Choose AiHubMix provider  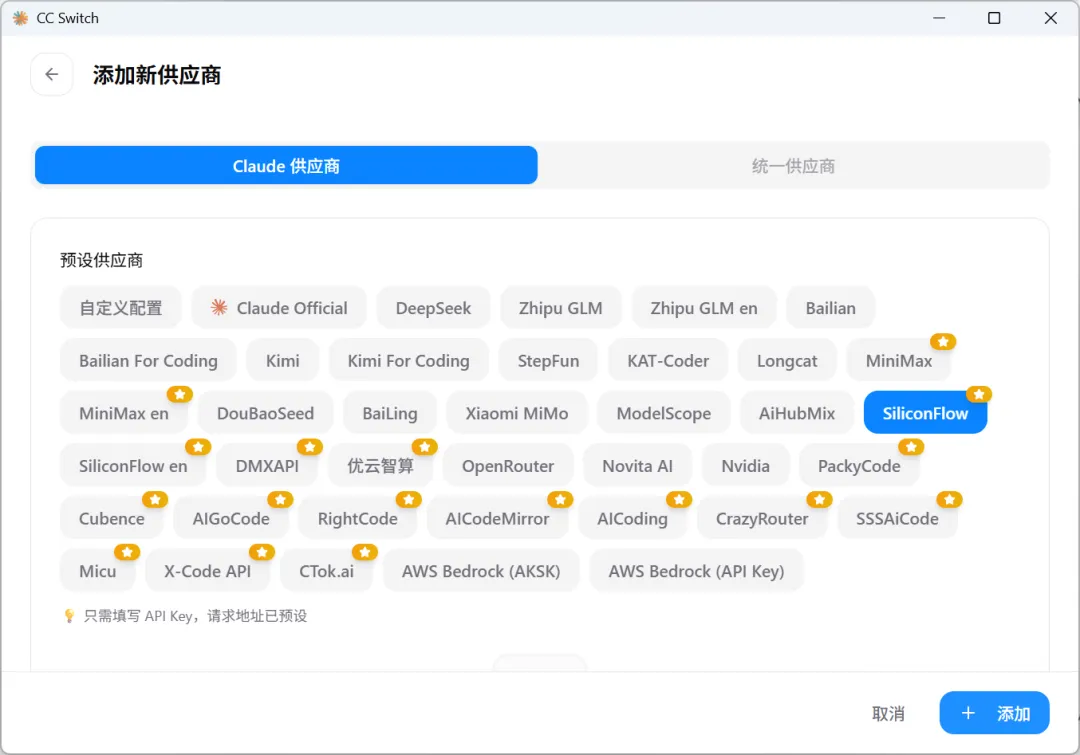point(797,413)
